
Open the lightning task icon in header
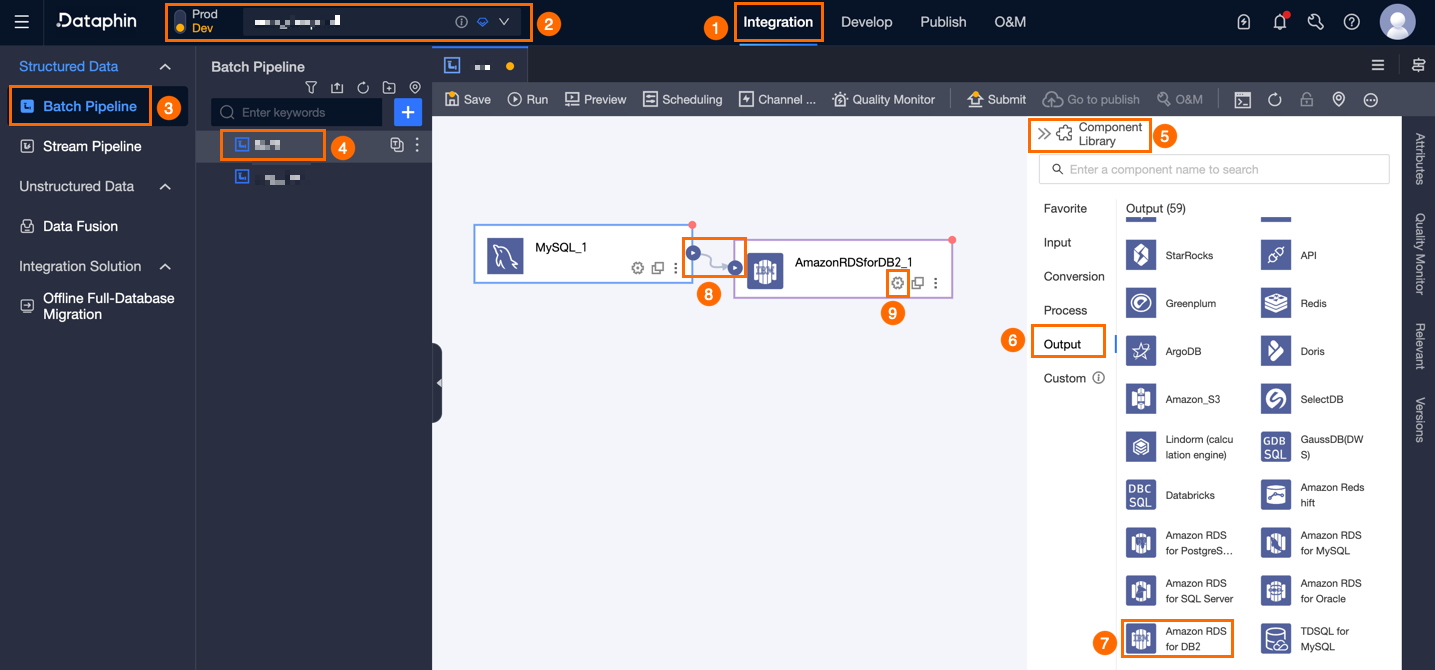coord(1244,21)
